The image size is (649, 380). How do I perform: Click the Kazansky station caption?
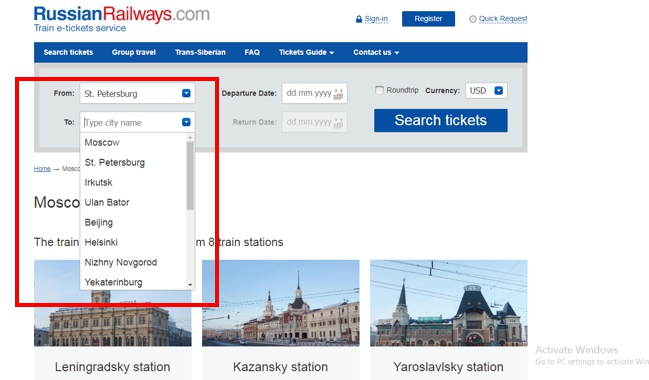[x=281, y=367]
